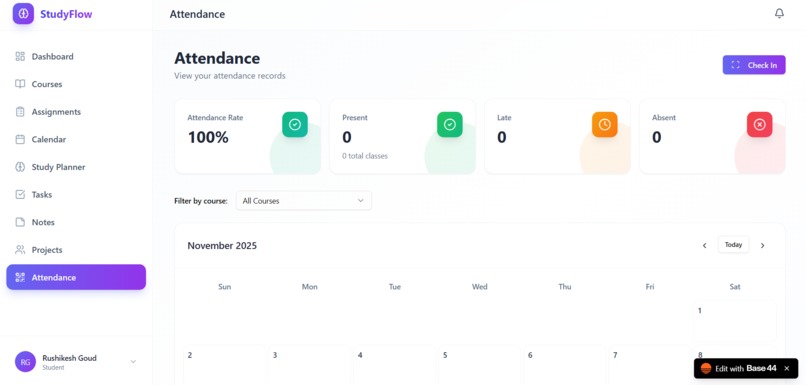Click the Projects people icon in sidebar
Viewport: 806px width, 385px height.
click(x=20, y=250)
